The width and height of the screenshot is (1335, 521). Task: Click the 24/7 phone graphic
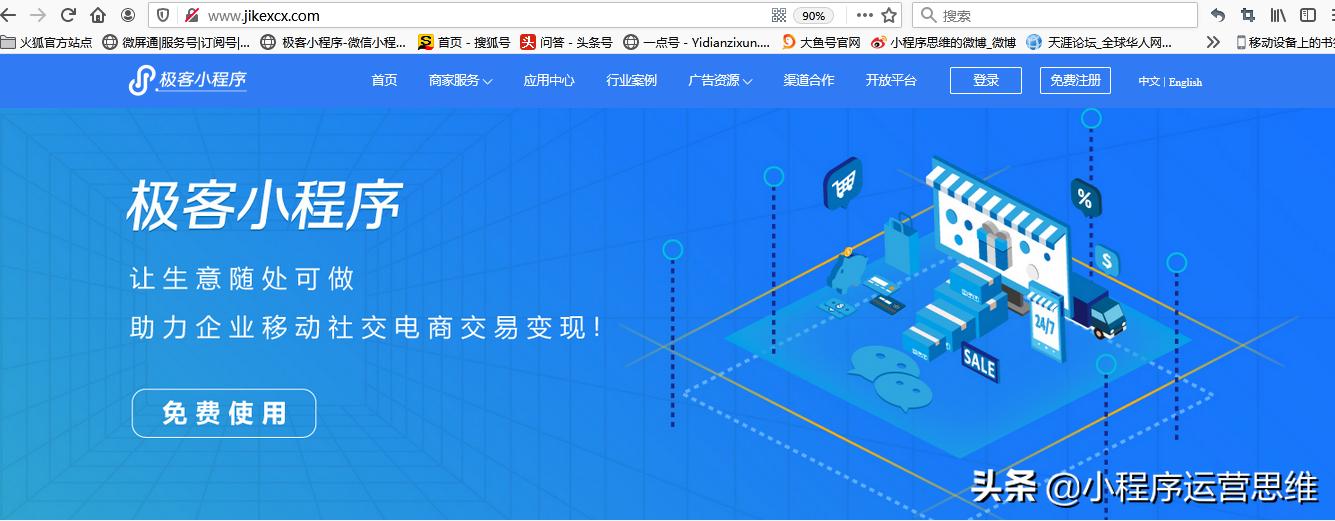[1045, 321]
